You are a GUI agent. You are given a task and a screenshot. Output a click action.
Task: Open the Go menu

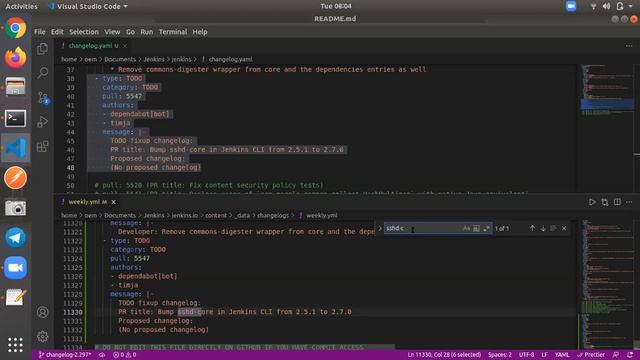(130, 32)
